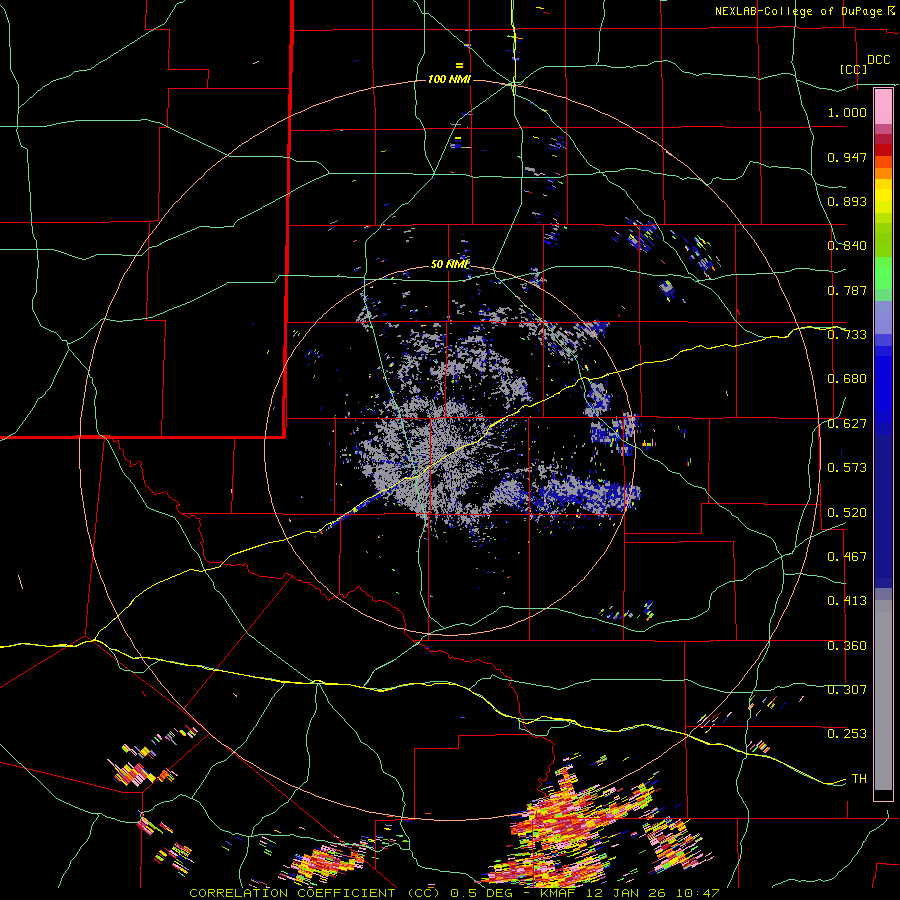Select the 0.733 scale value
Viewport: 900px width, 900px height.
click(x=847, y=335)
